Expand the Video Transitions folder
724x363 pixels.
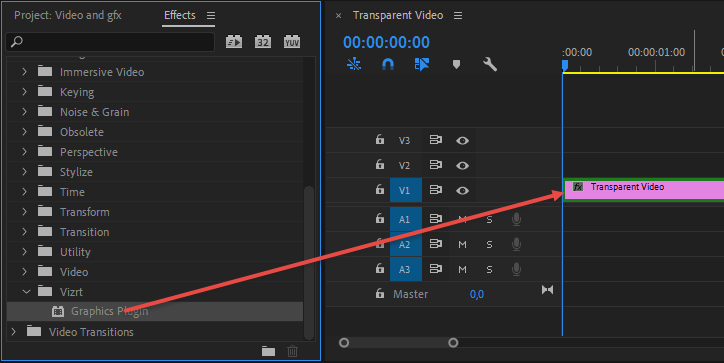pyautogui.click(x=14, y=332)
